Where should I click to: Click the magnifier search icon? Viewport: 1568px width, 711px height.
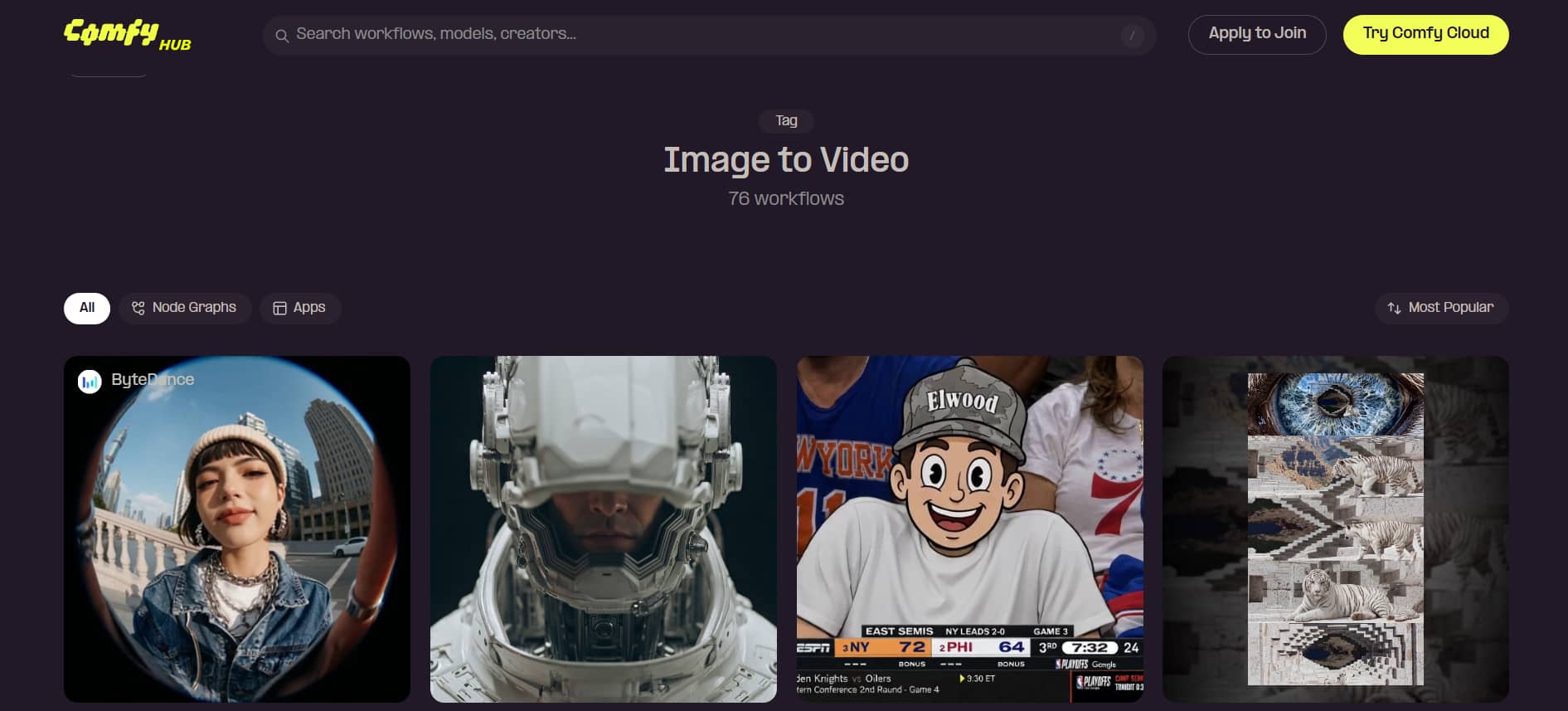(x=282, y=36)
